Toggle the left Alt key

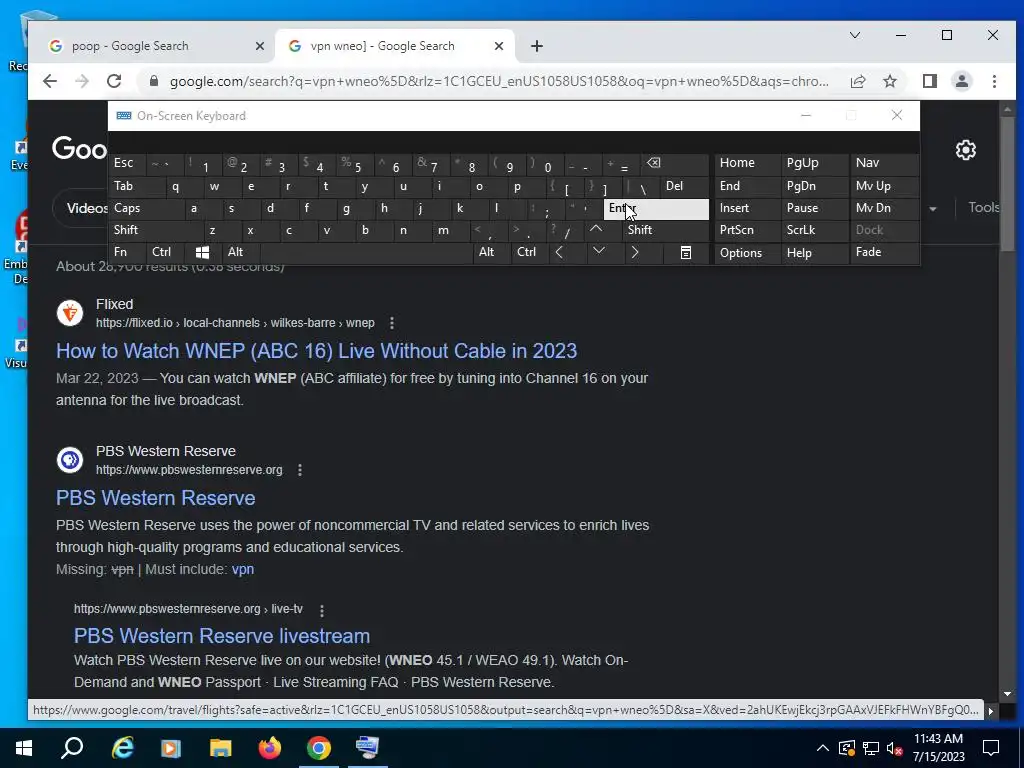[x=242, y=252]
